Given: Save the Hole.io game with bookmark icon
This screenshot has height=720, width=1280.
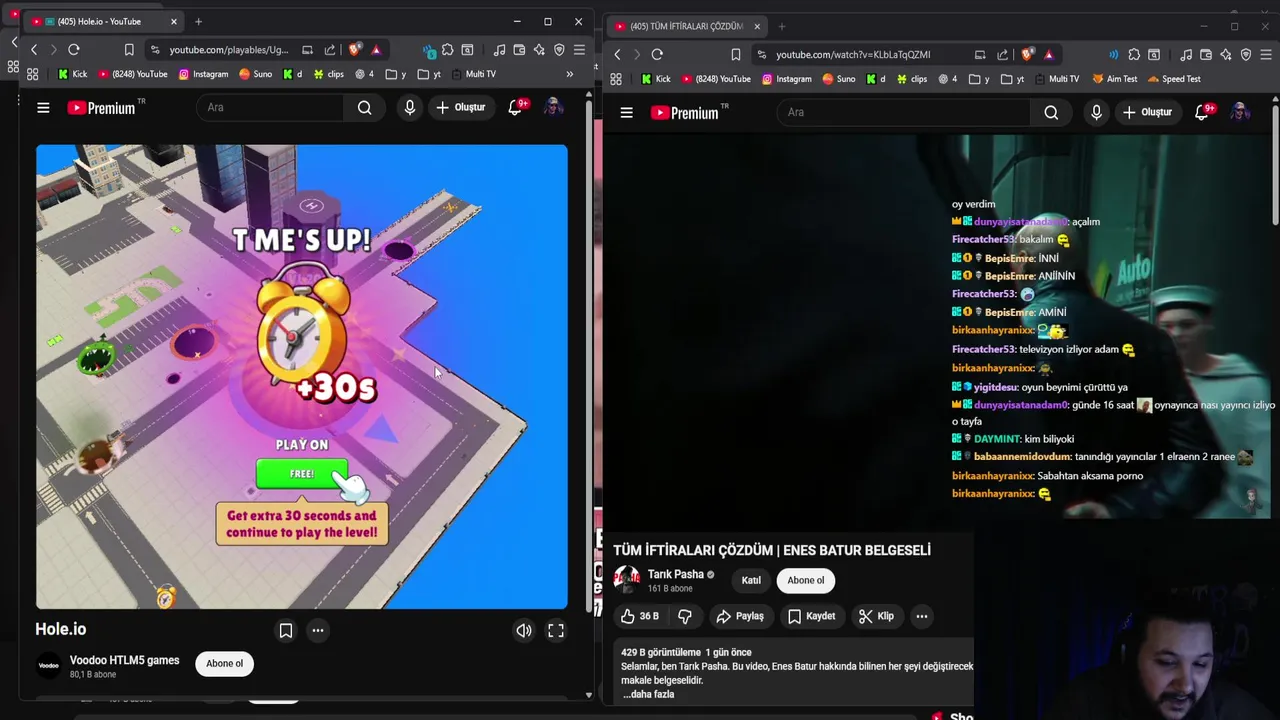Looking at the screenshot, I should click(x=286, y=630).
